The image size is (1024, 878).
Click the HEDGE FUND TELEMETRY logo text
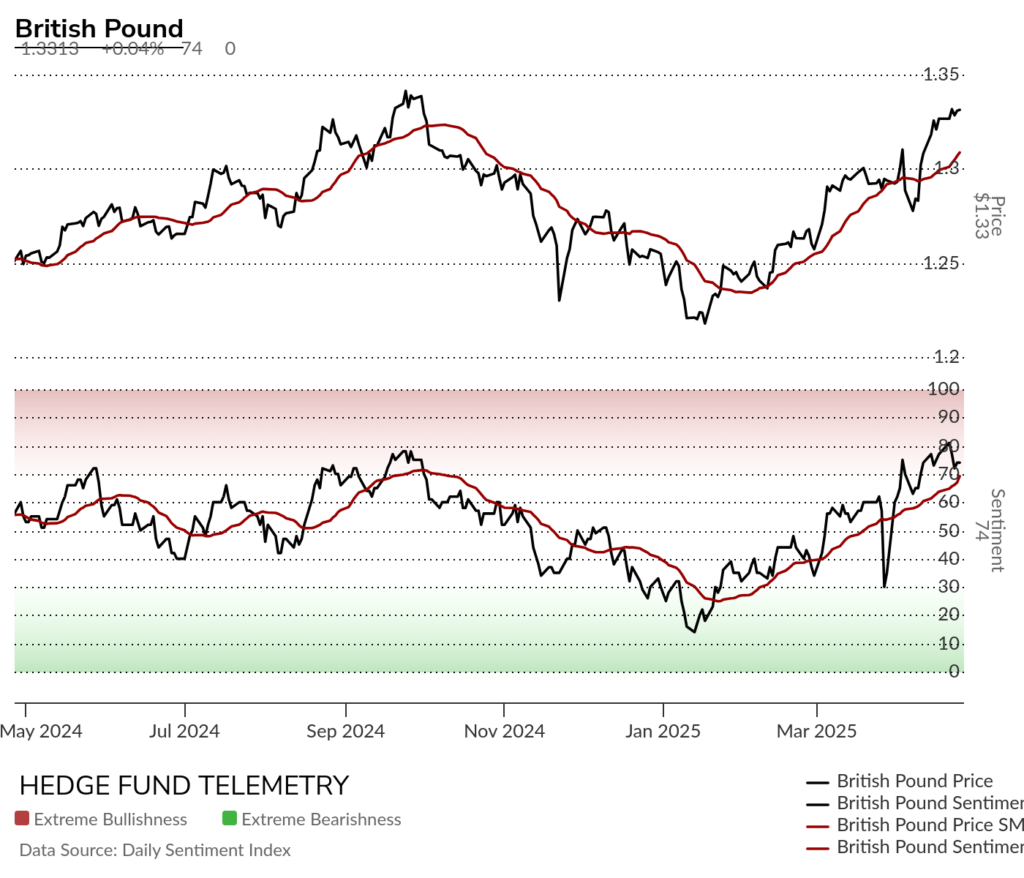click(x=184, y=785)
